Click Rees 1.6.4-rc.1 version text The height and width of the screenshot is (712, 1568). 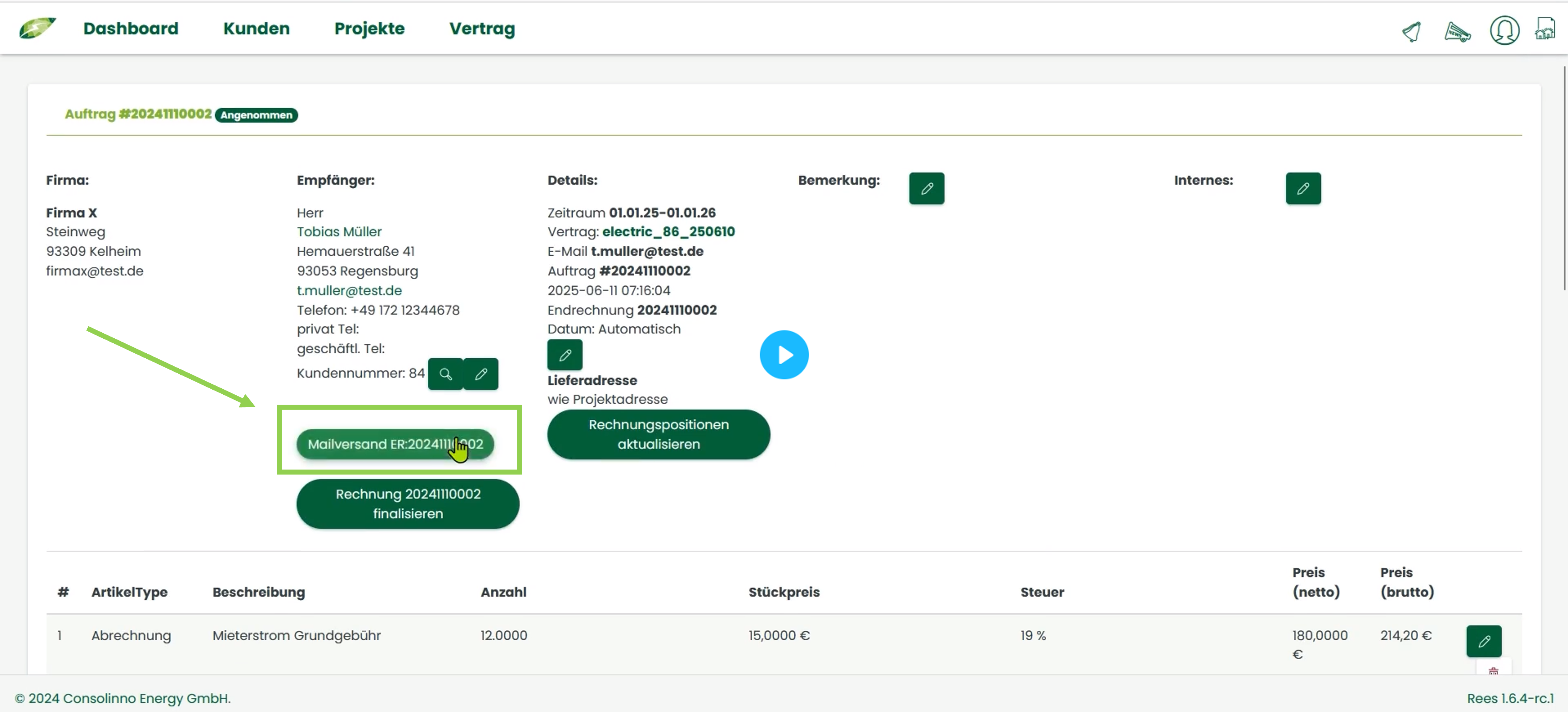(1510, 698)
